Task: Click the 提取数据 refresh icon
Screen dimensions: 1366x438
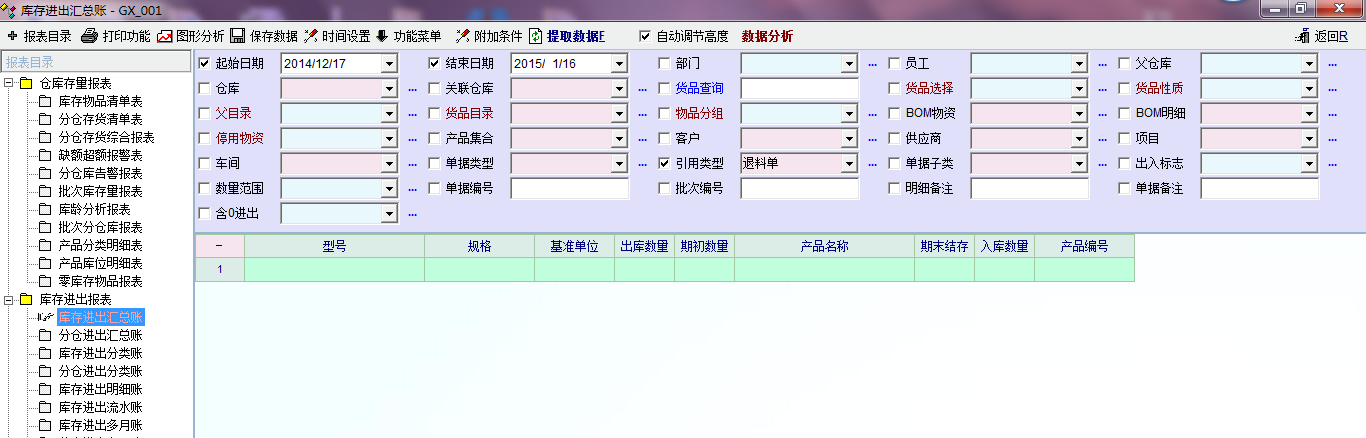Action: click(536, 36)
